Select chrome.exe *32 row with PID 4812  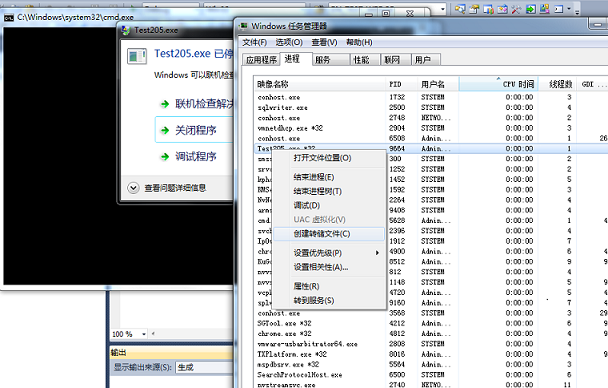[x=431, y=334]
